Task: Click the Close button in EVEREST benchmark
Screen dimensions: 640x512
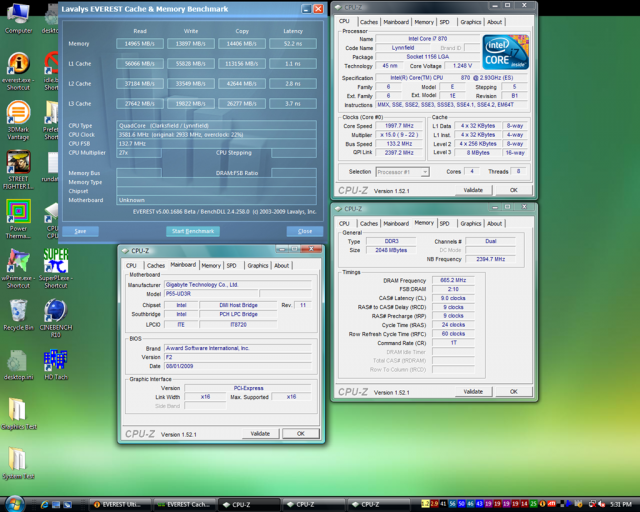Action: [x=305, y=232]
